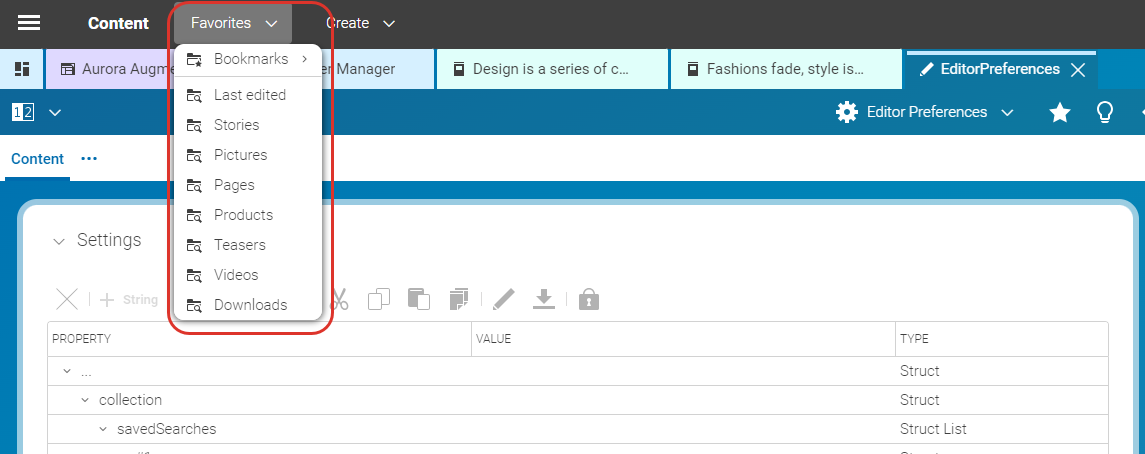Sort by the PROPERTY column header
This screenshot has height=454, width=1145.
259,339
